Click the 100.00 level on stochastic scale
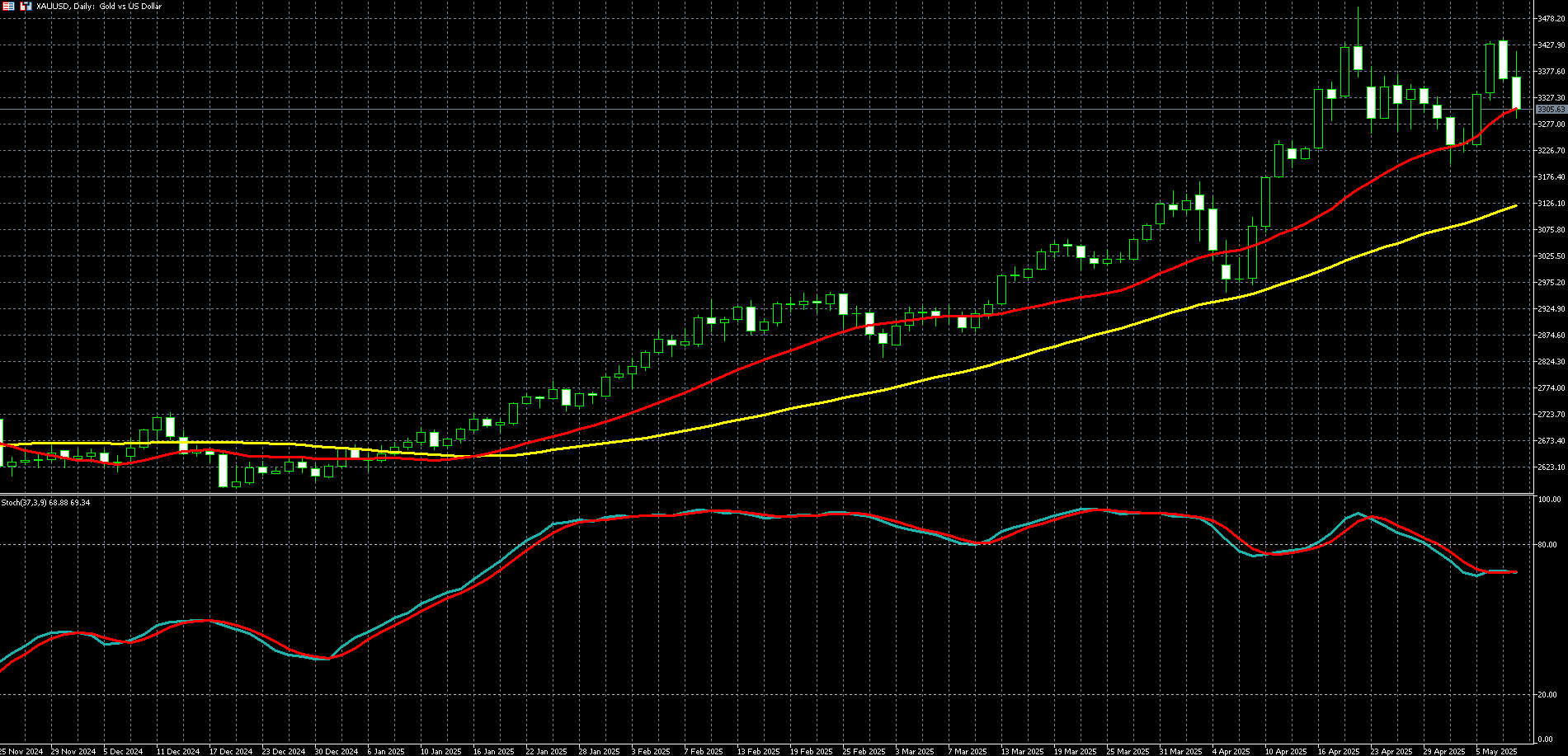This screenshot has width=1568, height=756. (1551, 500)
